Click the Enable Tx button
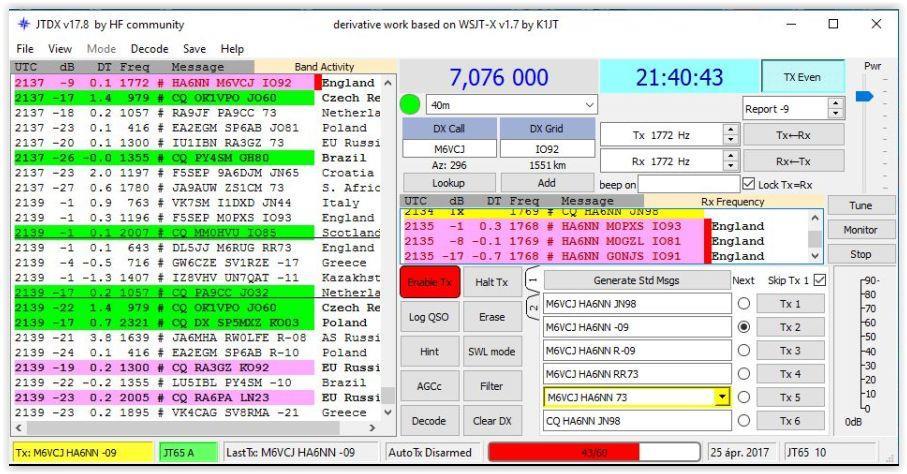The height and width of the screenshot is (474, 907). [430, 282]
